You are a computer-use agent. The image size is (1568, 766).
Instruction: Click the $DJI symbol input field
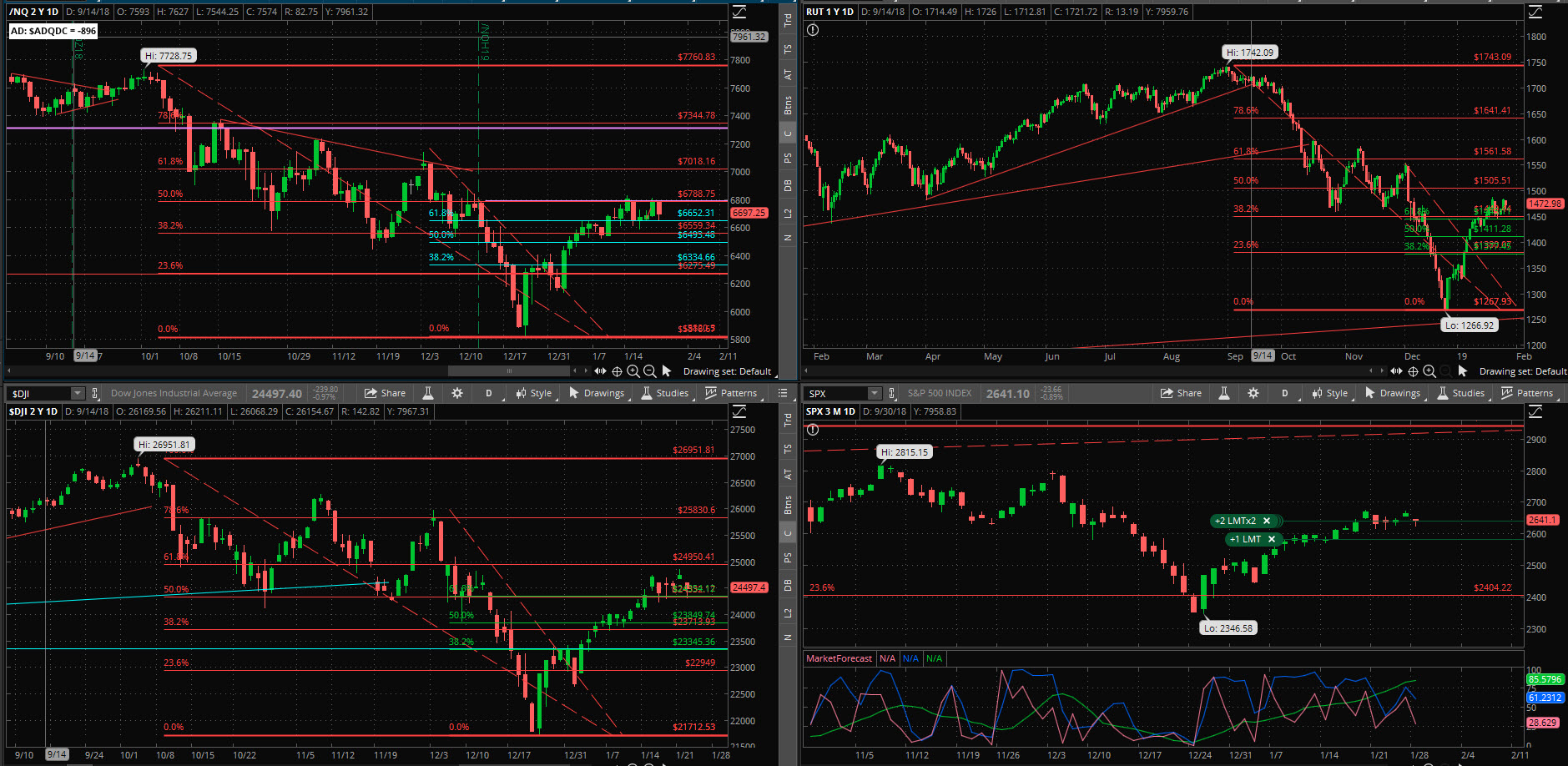(38, 393)
